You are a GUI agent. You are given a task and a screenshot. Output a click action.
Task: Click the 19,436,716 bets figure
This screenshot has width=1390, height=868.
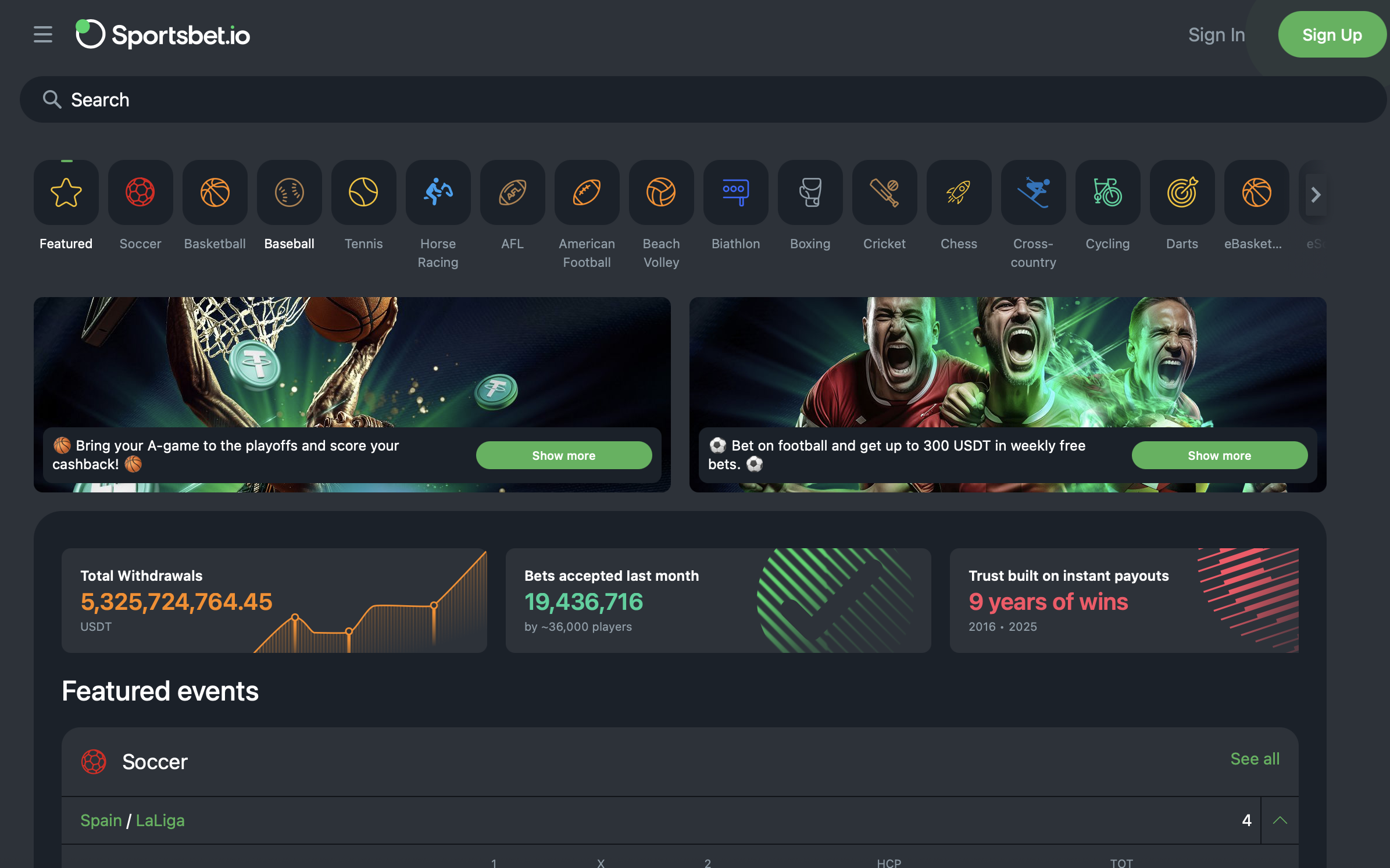pos(584,602)
